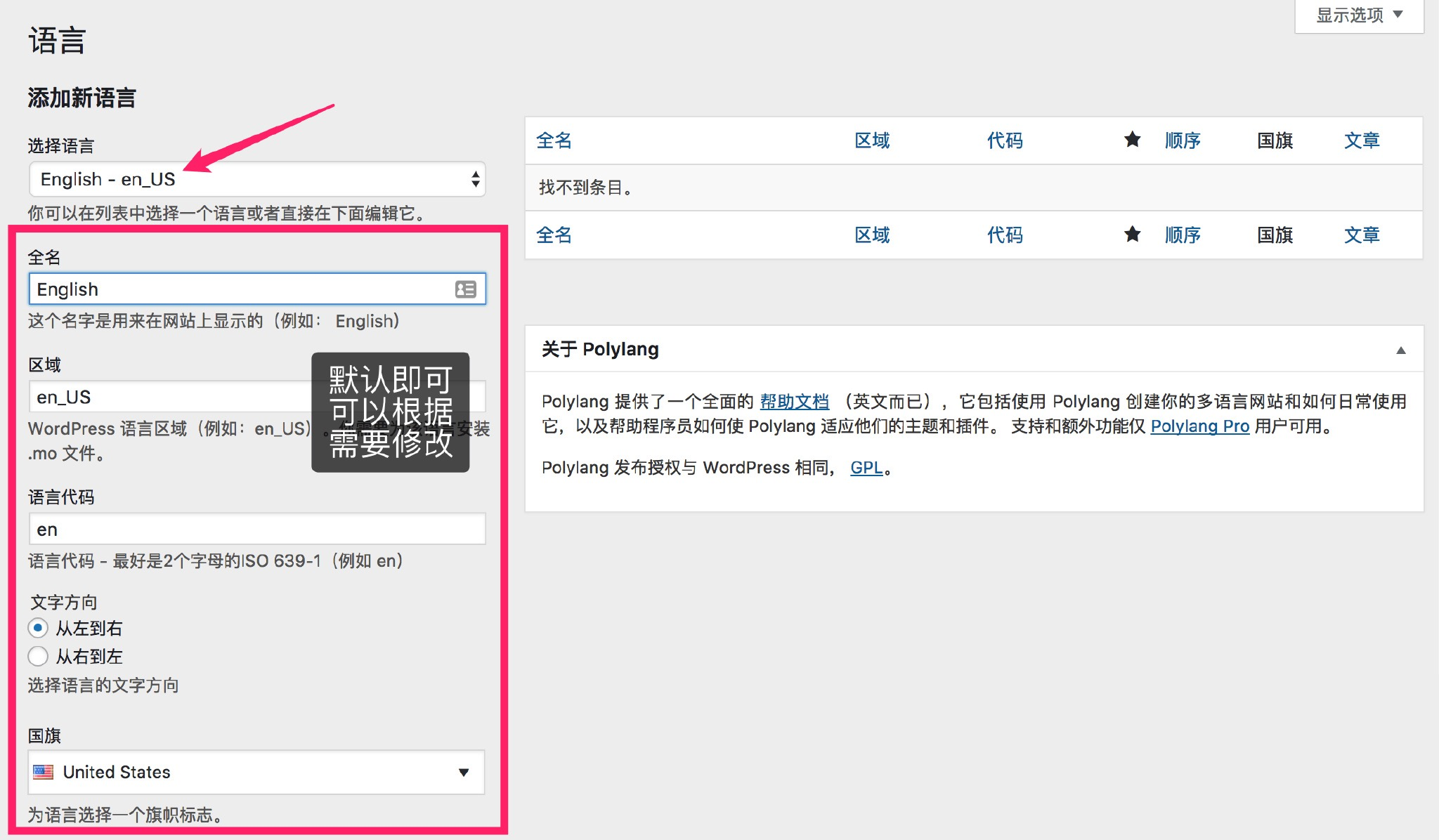Click the contact card icon in the 全名 field
Viewport: 1439px width, 840px height.
(466, 289)
